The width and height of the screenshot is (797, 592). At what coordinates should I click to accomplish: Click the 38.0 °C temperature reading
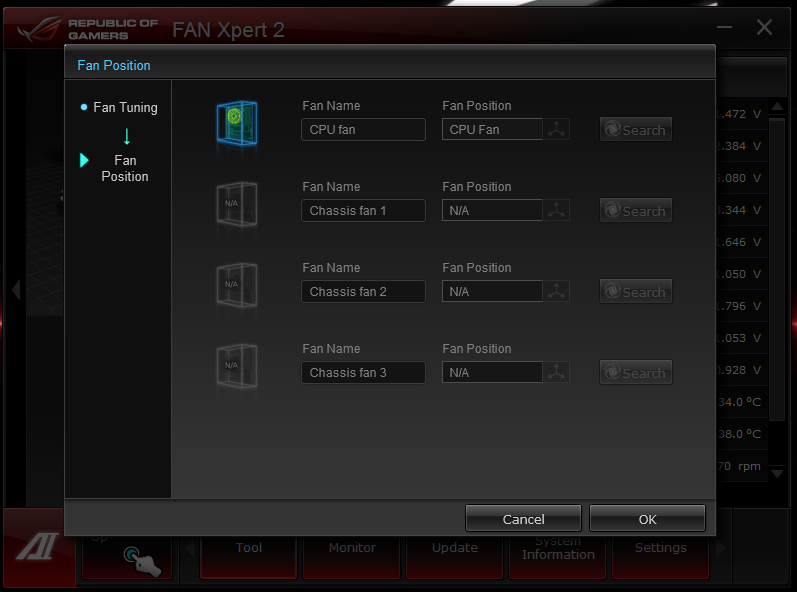[740, 434]
